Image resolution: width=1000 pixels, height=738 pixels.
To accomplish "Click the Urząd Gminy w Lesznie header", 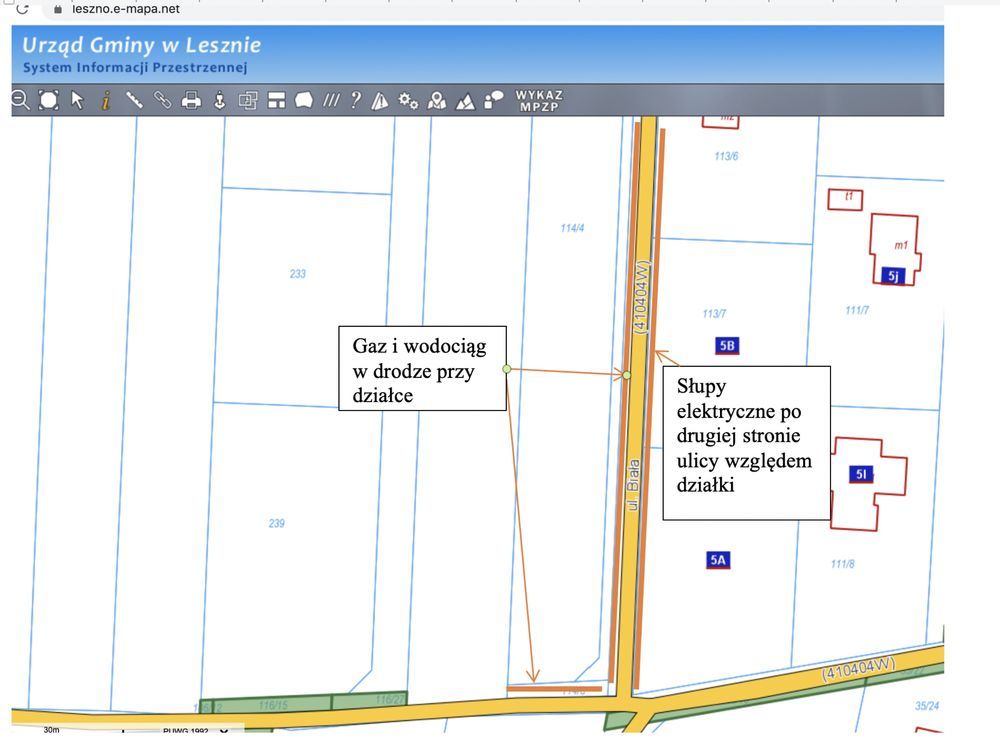I will (141, 45).
